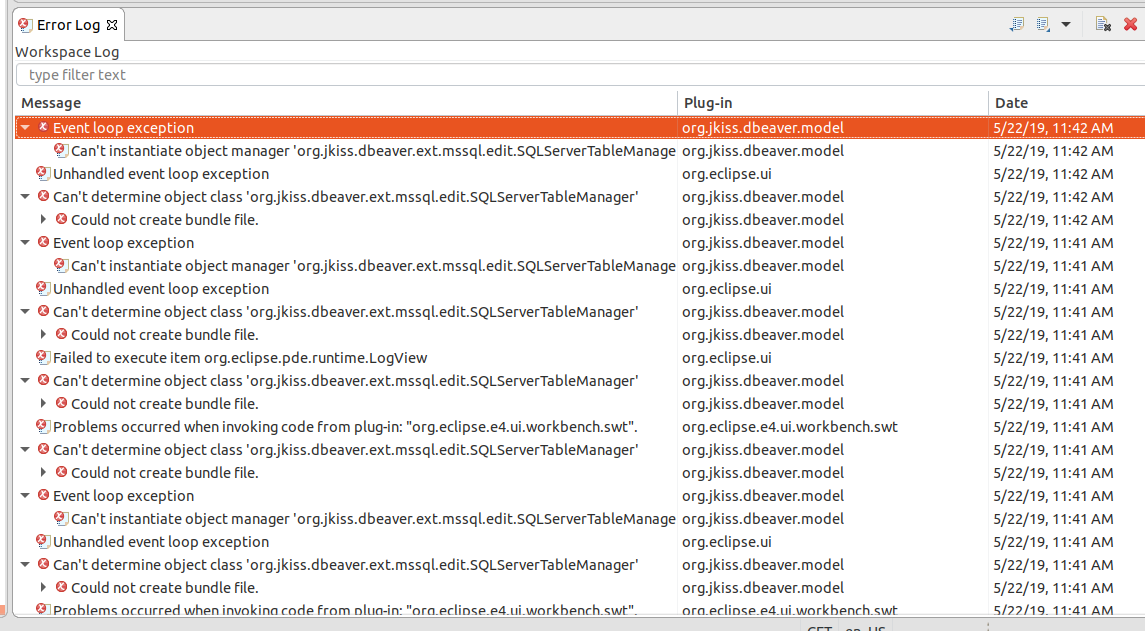
Task: Click the error icon of 'Failed to execute item' row
Action: 43,357
